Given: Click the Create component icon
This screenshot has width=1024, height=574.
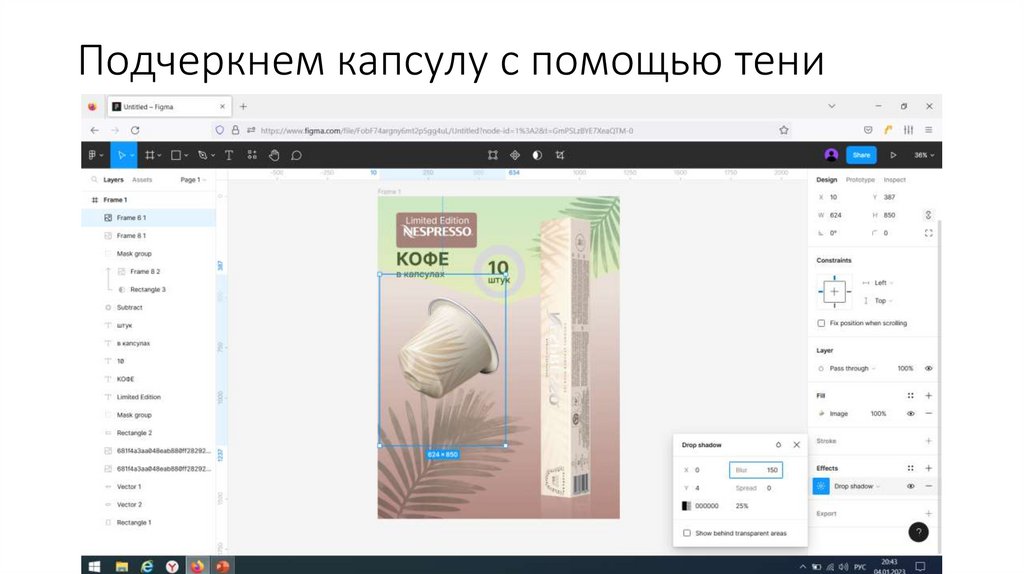Looking at the screenshot, I should pos(515,155).
